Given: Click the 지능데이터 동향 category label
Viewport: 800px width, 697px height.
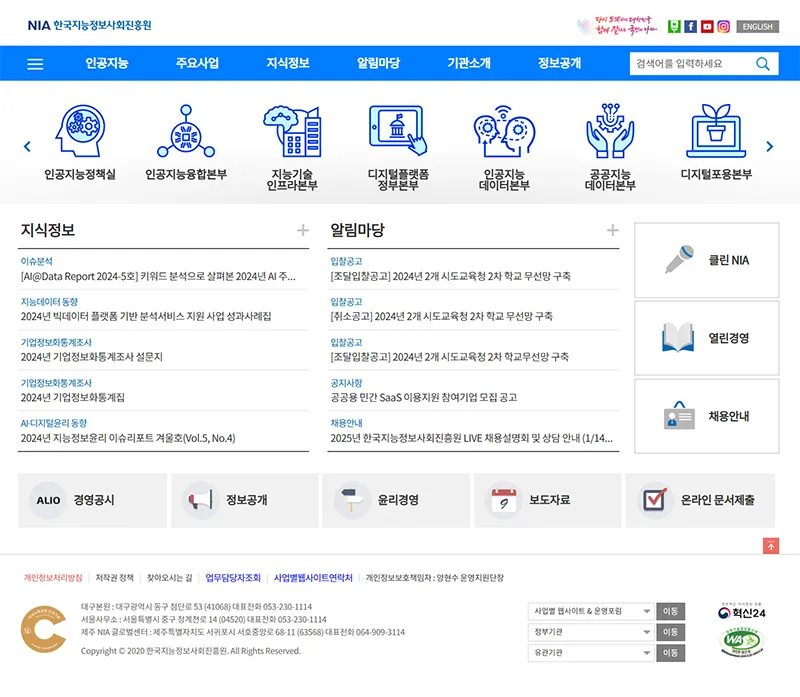Looking at the screenshot, I should (49, 302).
